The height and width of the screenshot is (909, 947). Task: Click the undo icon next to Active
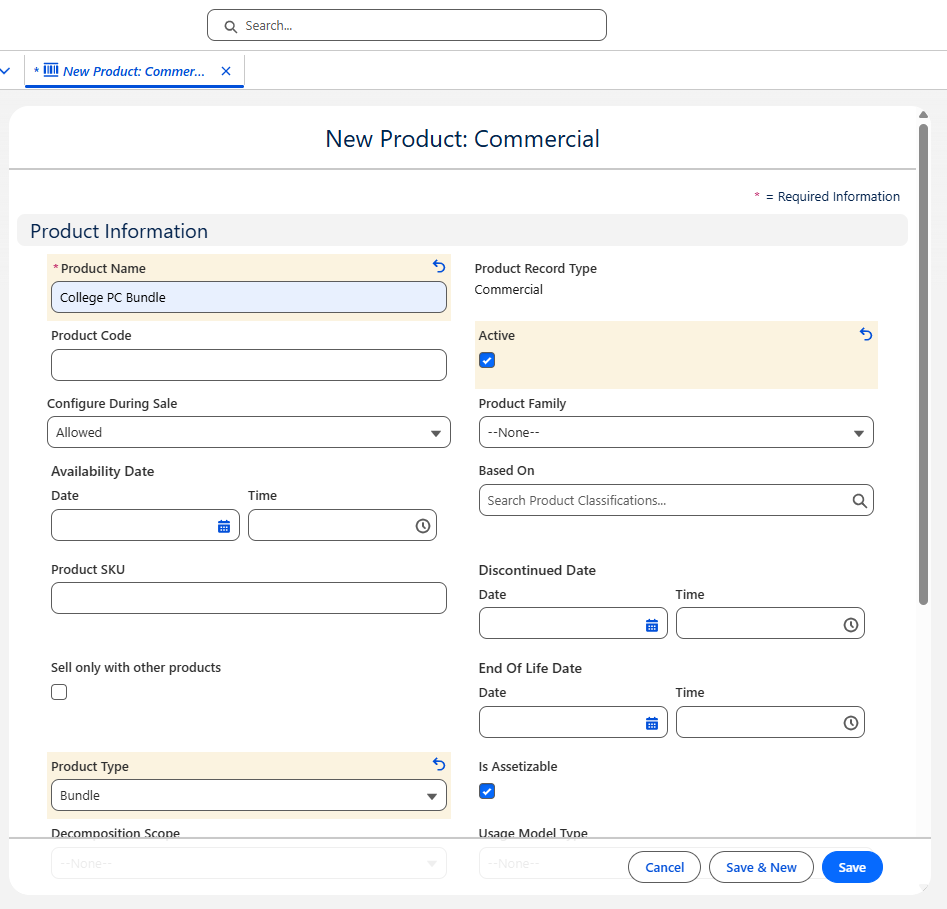pyautogui.click(x=866, y=334)
